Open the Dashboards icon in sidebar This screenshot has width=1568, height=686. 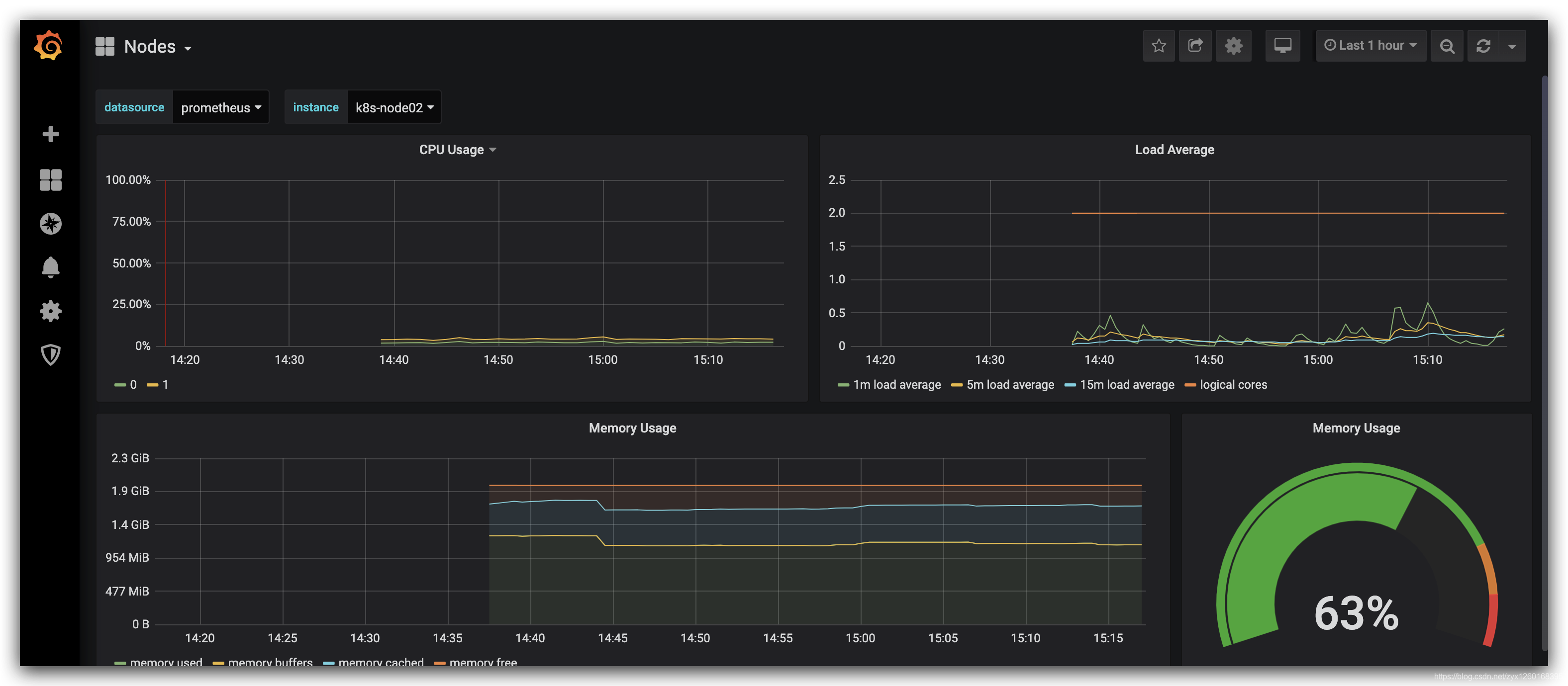[51, 179]
